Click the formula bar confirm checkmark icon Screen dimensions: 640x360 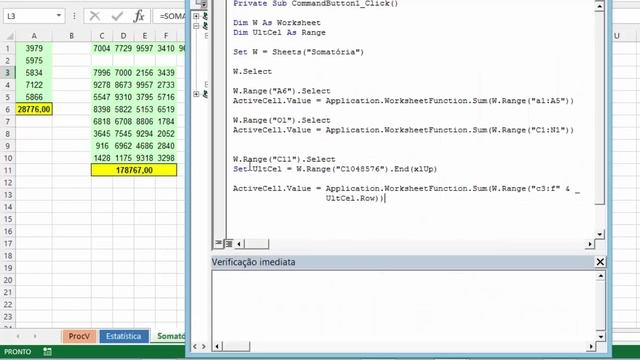tap(117, 16)
